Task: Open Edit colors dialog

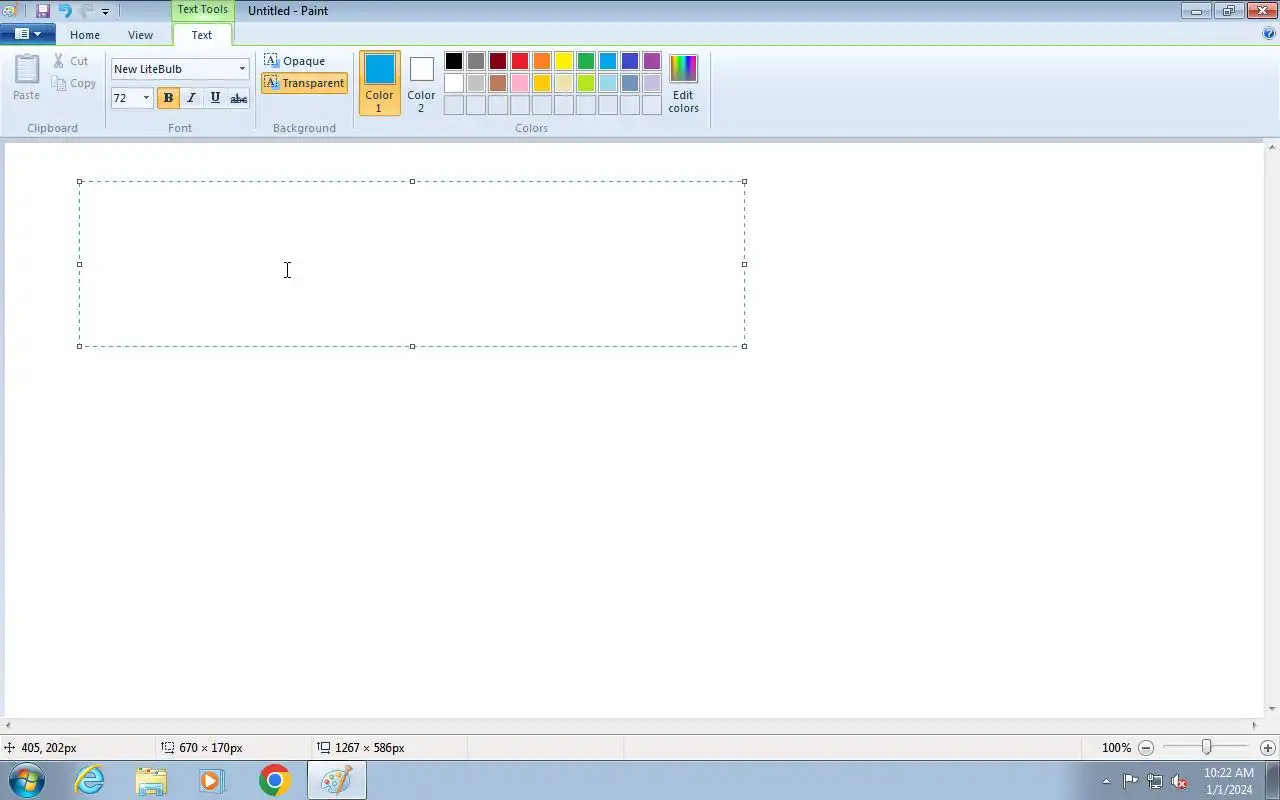Action: 683,83
